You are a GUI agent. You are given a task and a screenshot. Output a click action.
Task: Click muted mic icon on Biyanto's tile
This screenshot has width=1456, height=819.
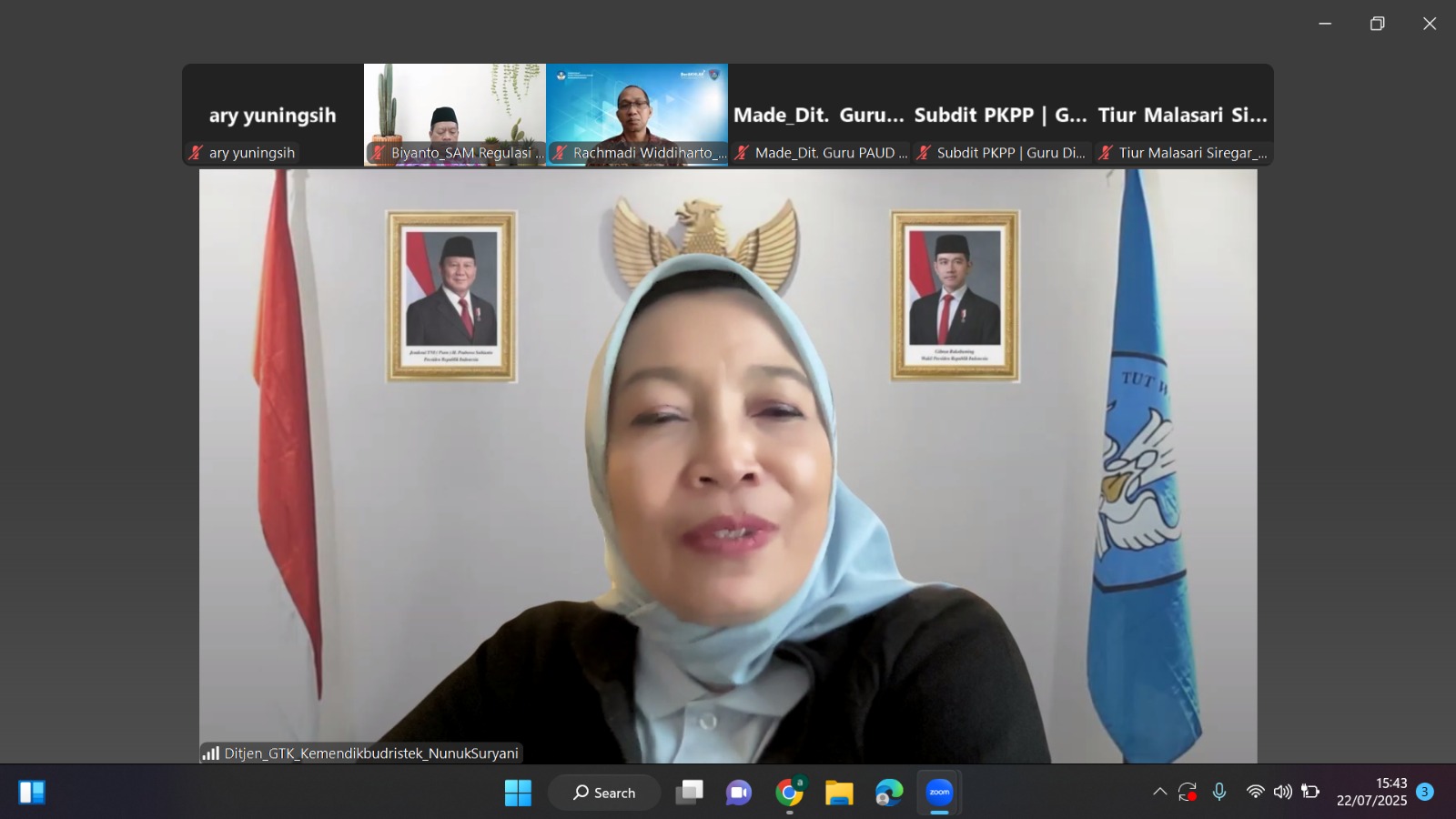pos(378,153)
